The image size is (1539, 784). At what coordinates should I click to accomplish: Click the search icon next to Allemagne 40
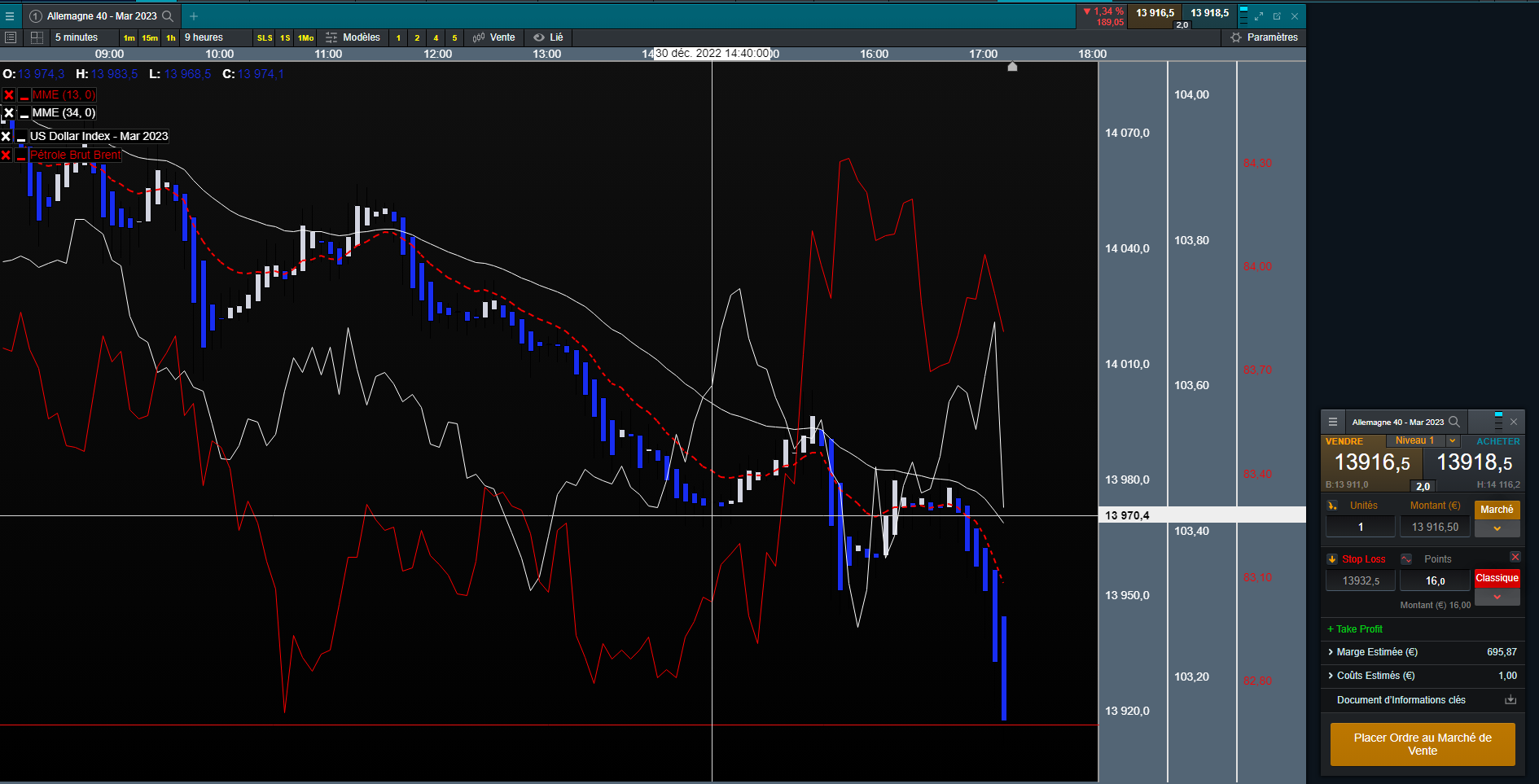168,16
